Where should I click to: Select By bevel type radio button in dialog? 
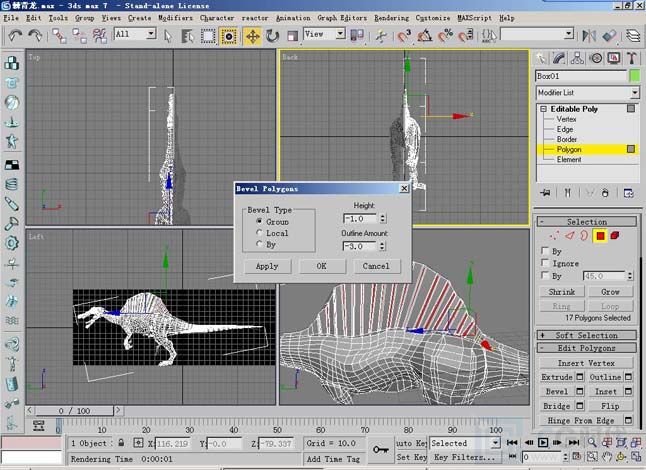[259, 244]
